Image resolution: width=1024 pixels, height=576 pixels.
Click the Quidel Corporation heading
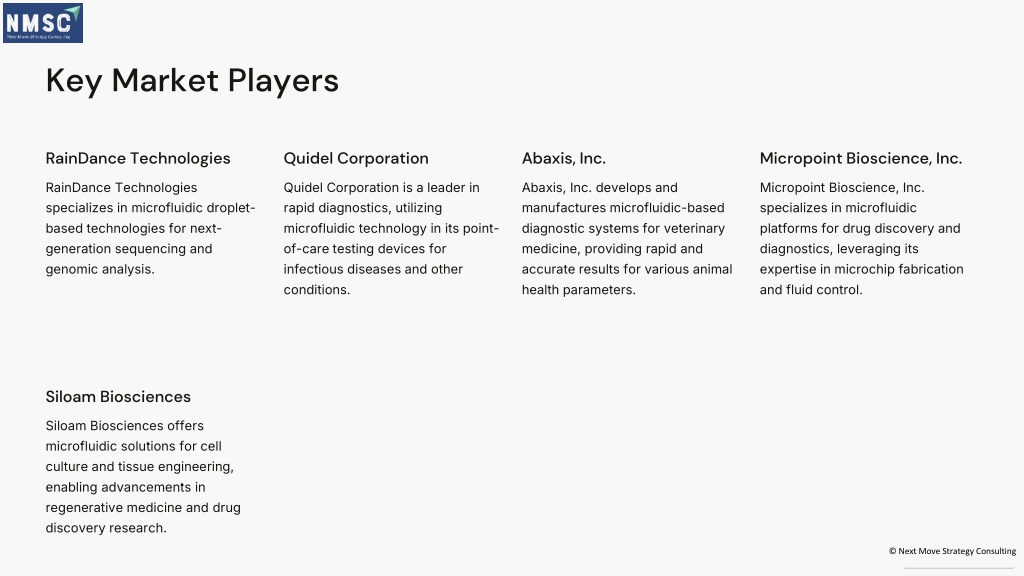356,158
